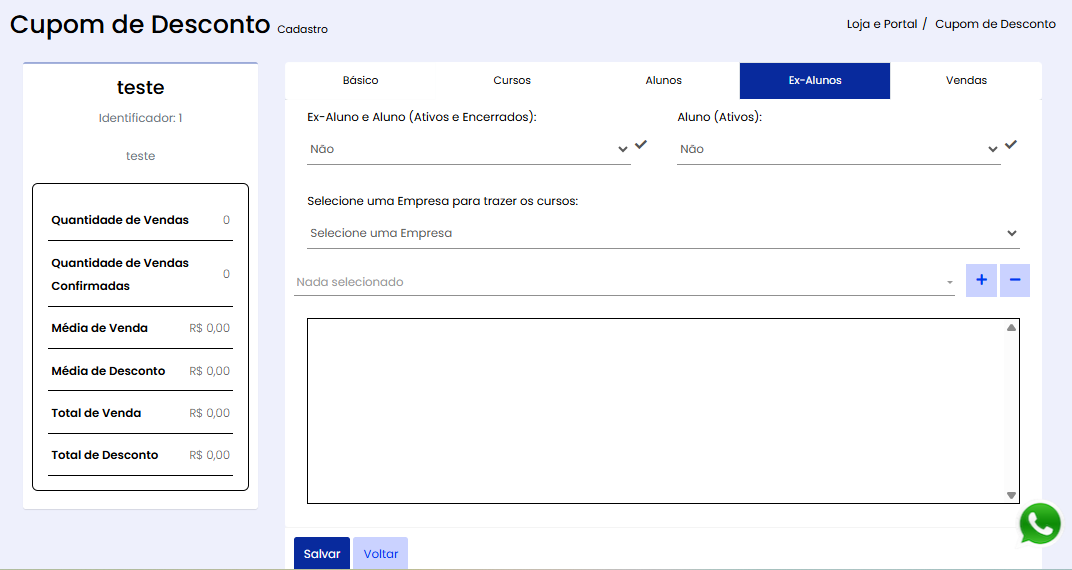The image size is (1072, 570).
Task: Open the Vendas tab
Action: [966, 80]
